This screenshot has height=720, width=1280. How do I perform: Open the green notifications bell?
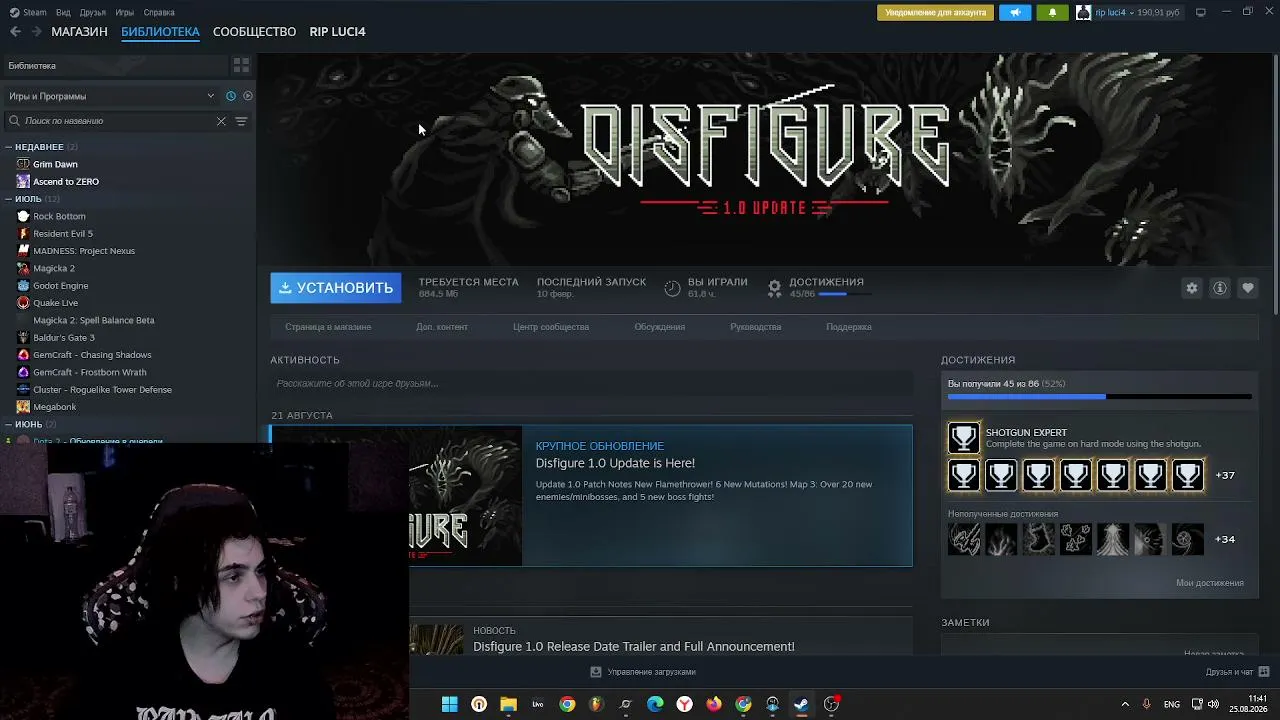tap(1052, 13)
